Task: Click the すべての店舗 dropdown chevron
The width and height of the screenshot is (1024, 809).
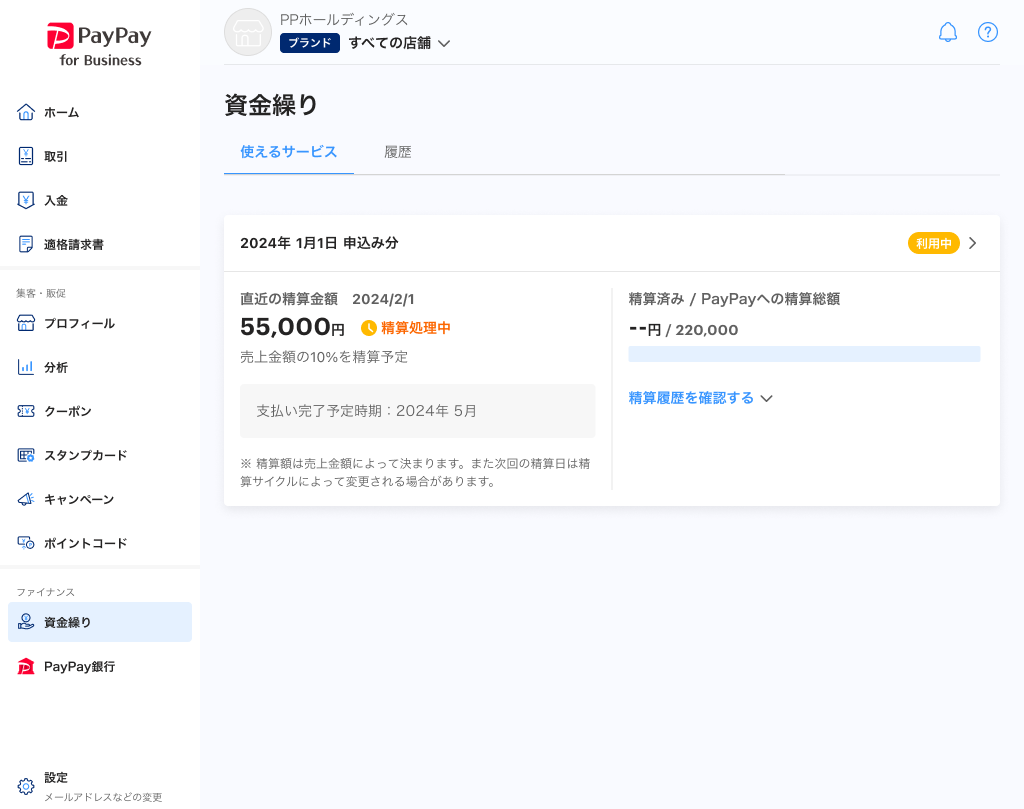Action: coord(444,44)
